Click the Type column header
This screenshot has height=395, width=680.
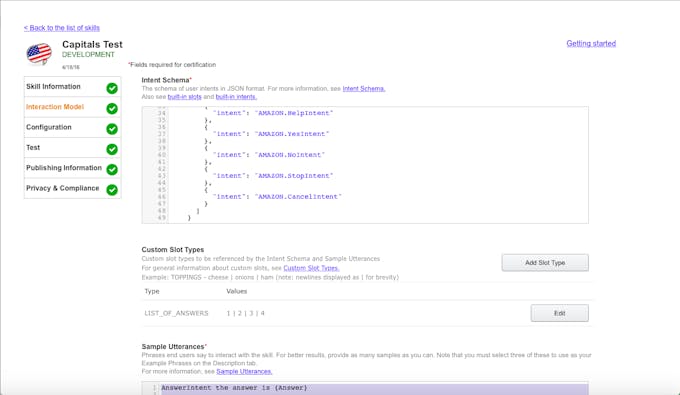[152, 291]
